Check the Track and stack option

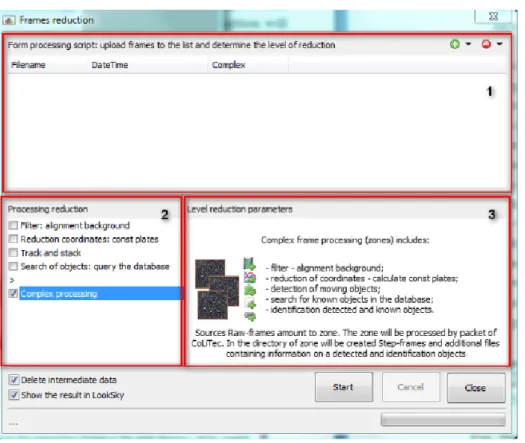(x=13, y=252)
